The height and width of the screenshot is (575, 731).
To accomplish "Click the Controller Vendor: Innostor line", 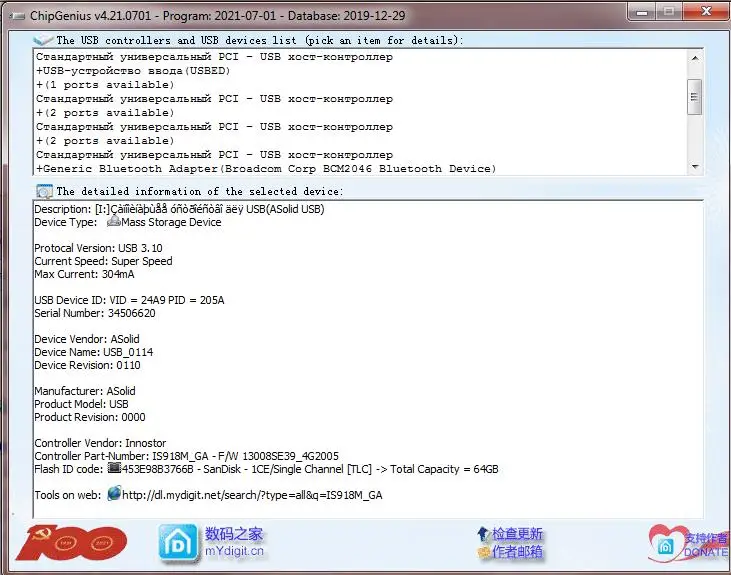I will coord(100,443).
